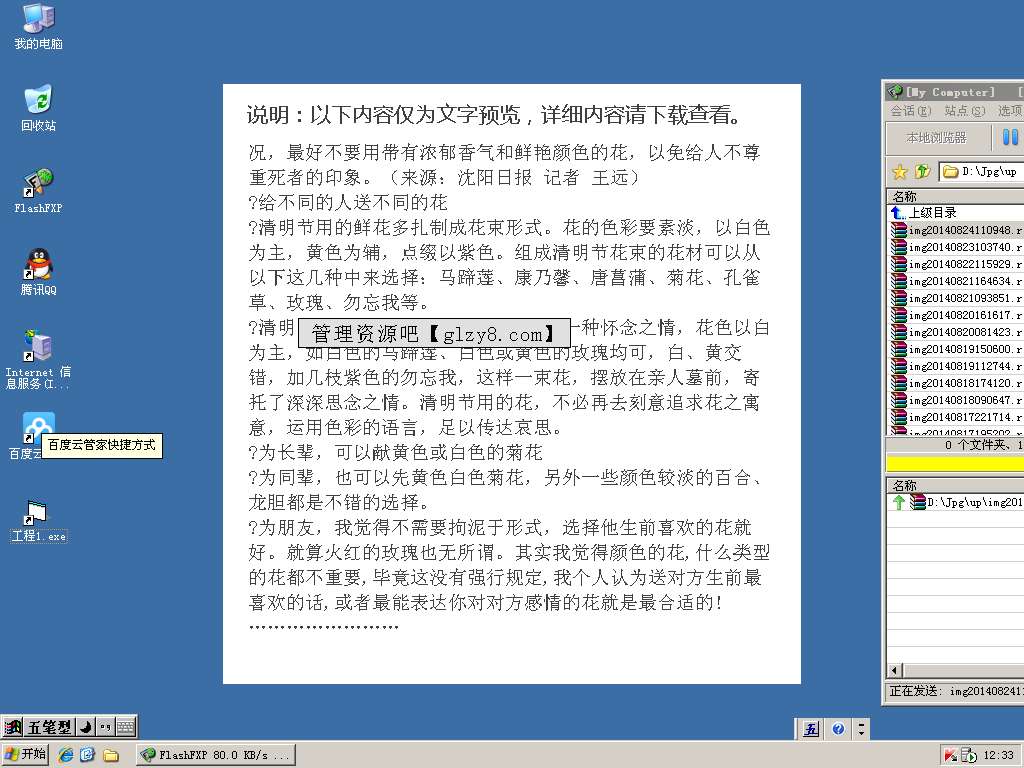This screenshot has width=1024, height=768.
Task: Select the 百度云管家 desktop shortcut icon
Action: (x=38, y=428)
